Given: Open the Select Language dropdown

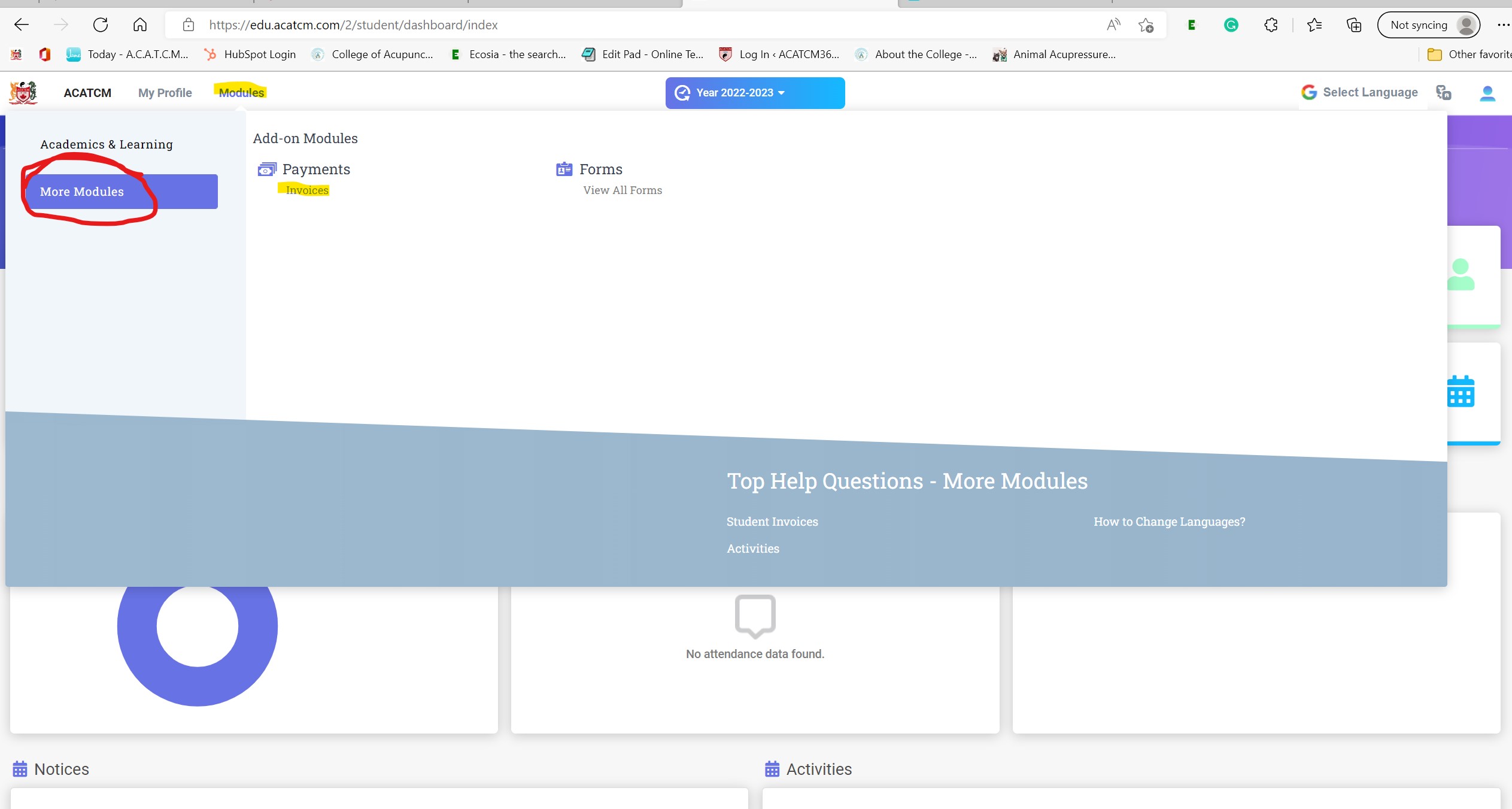Looking at the screenshot, I should point(1359,92).
